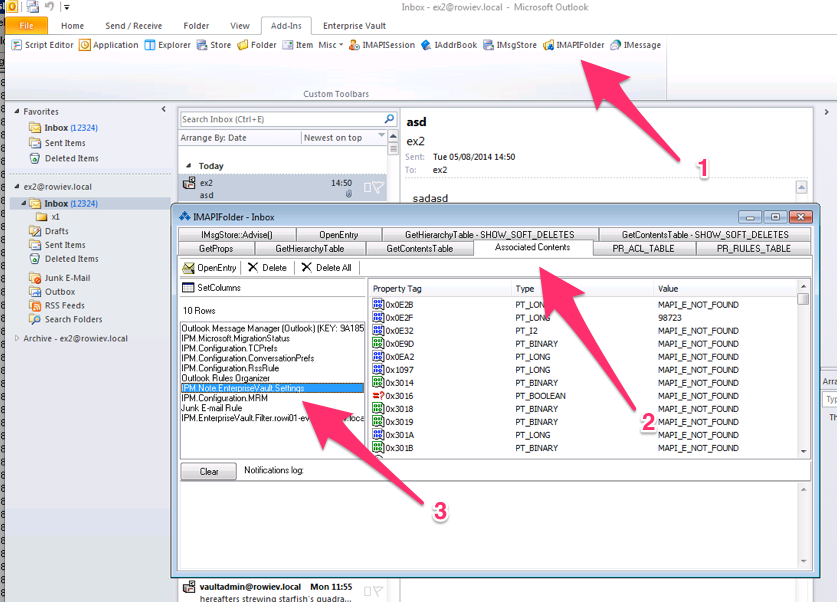Image resolution: width=837 pixels, height=602 pixels.
Task: Click the Application toolbar icon
Action: pos(109,45)
